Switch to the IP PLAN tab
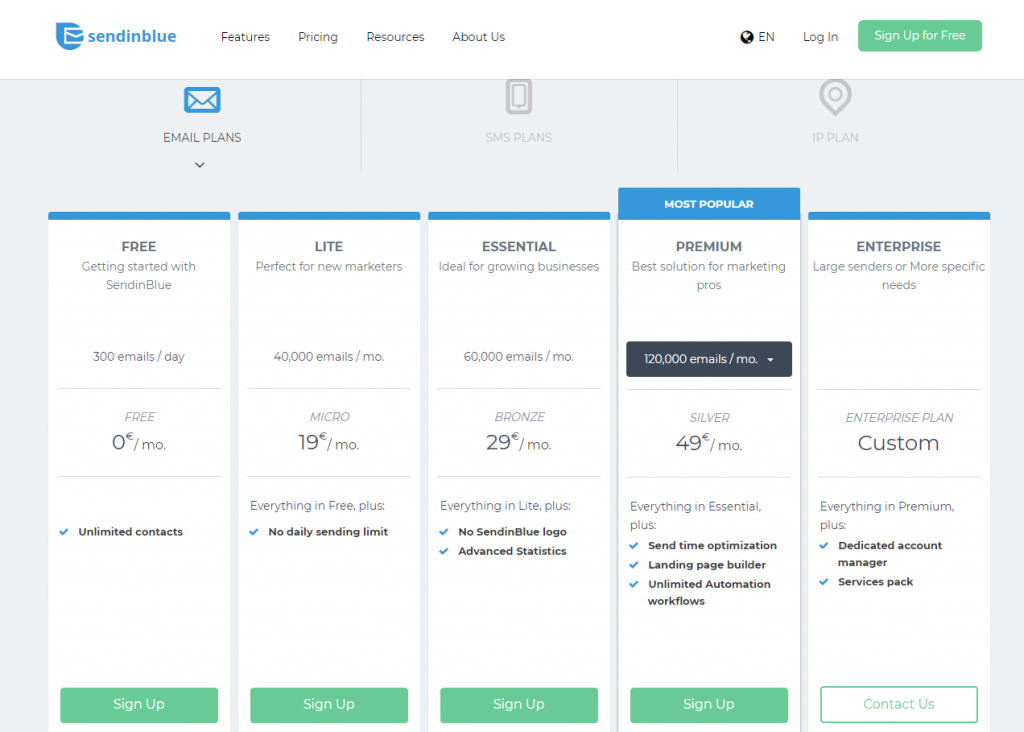Screen dimensions: 1024x732 835,138
